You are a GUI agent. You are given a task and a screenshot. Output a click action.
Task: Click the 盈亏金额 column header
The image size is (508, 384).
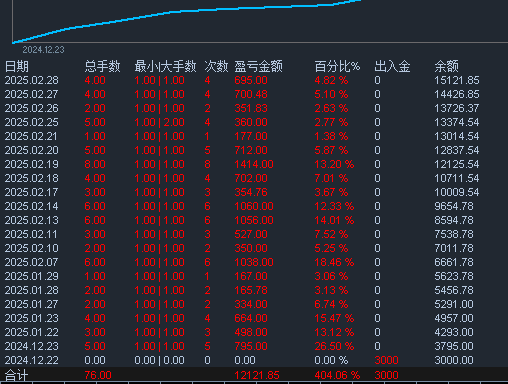coord(258,66)
